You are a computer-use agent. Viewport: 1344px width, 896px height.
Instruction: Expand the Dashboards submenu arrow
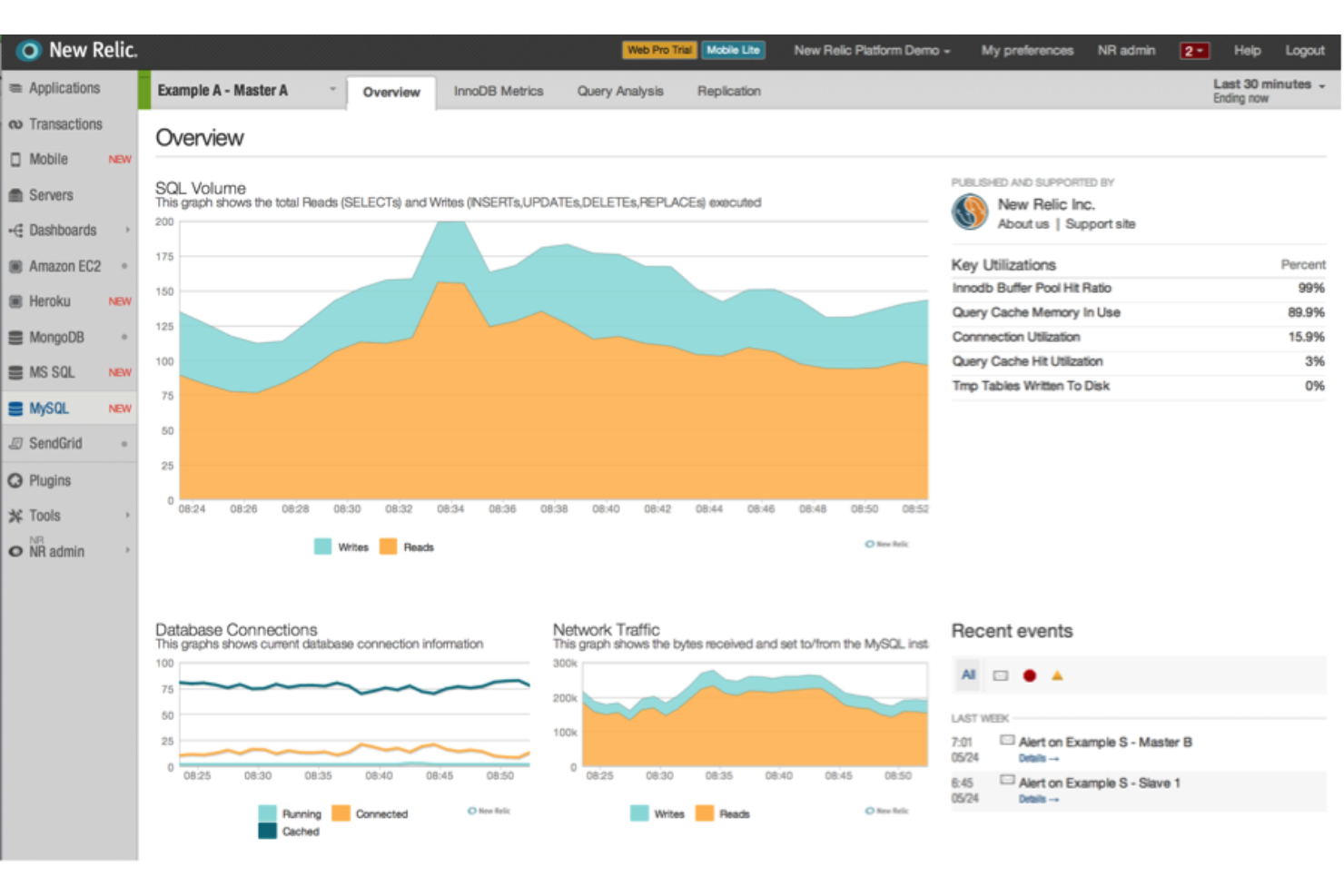[127, 231]
